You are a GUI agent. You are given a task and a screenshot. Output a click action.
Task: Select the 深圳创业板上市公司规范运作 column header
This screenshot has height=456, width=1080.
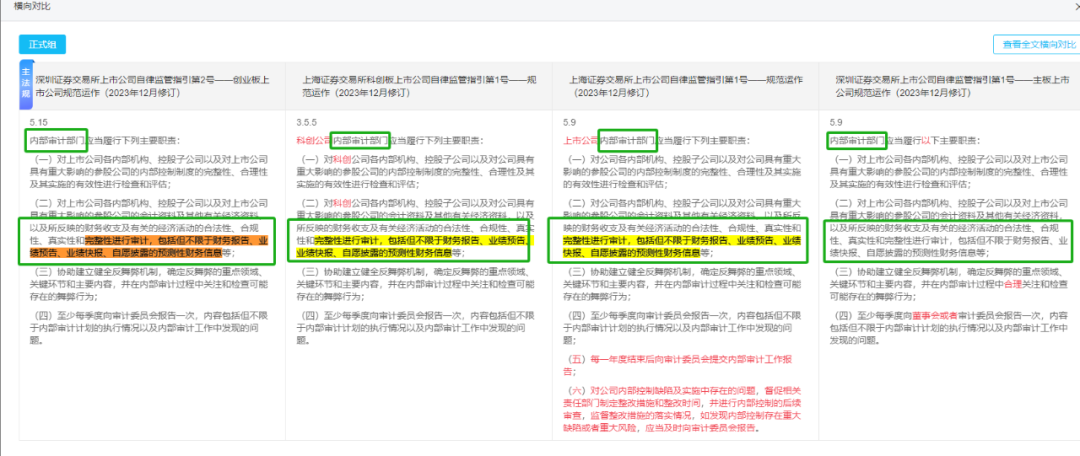point(152,85)
